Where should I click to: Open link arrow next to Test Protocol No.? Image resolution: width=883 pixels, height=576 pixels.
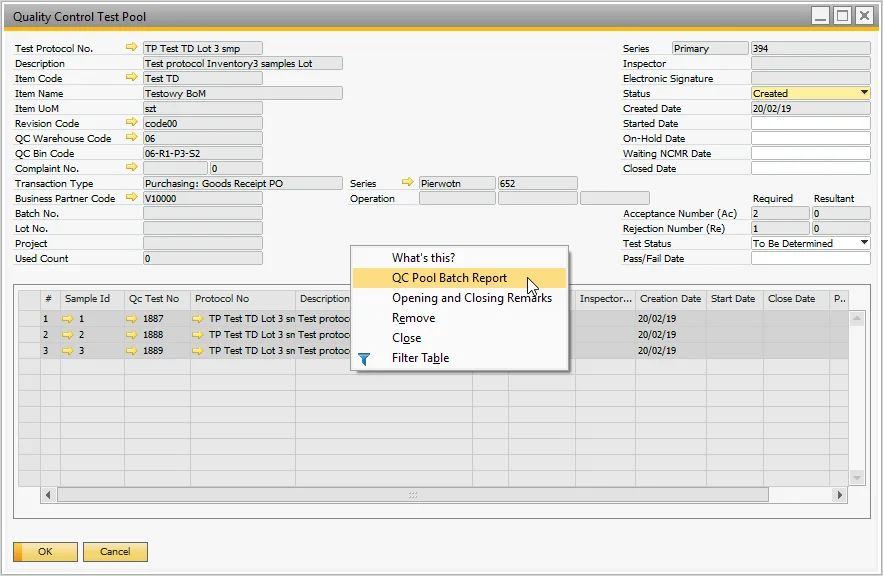click(x=131, y=47)
